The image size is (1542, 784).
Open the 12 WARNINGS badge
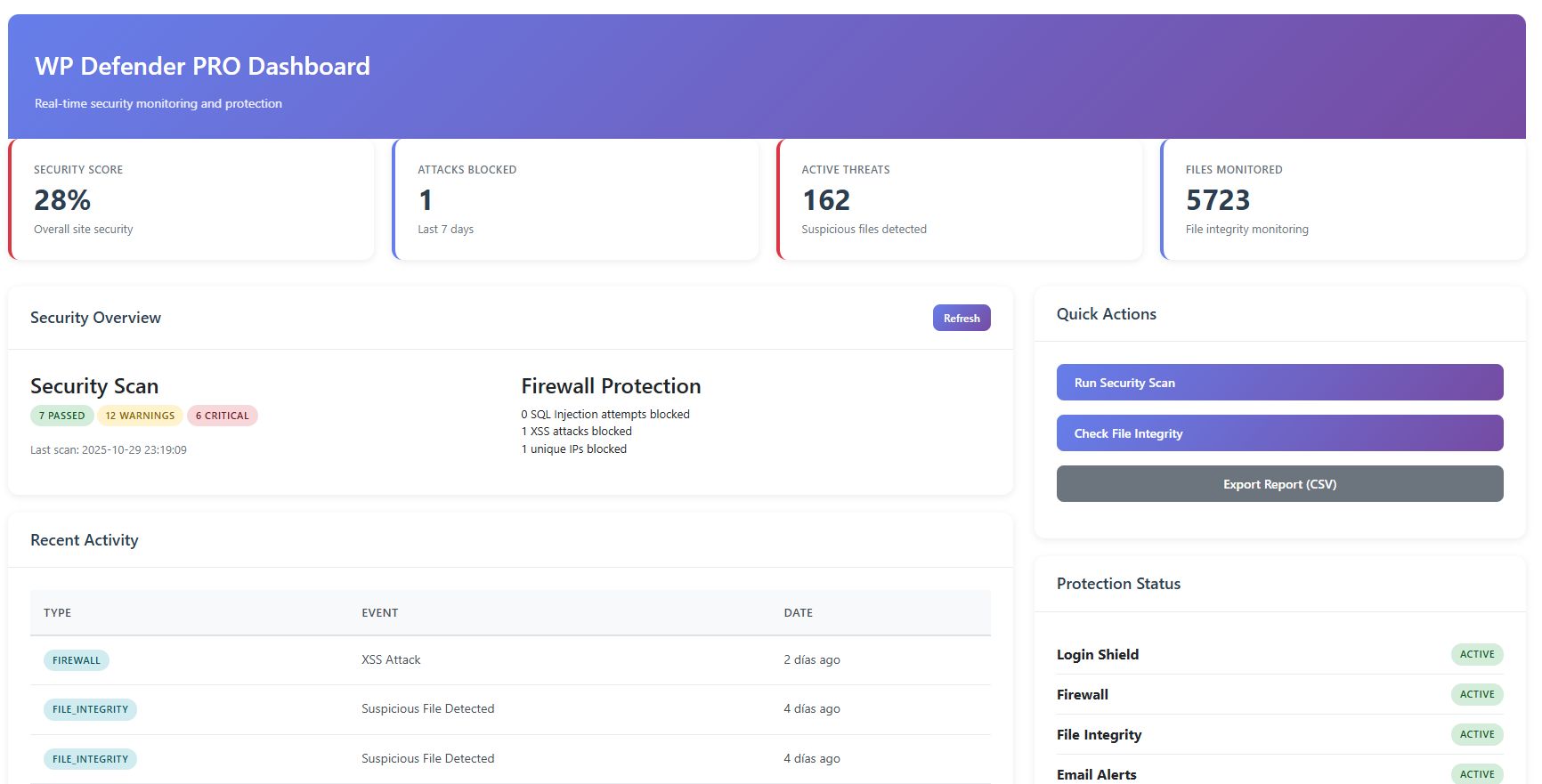coord(140,416)
